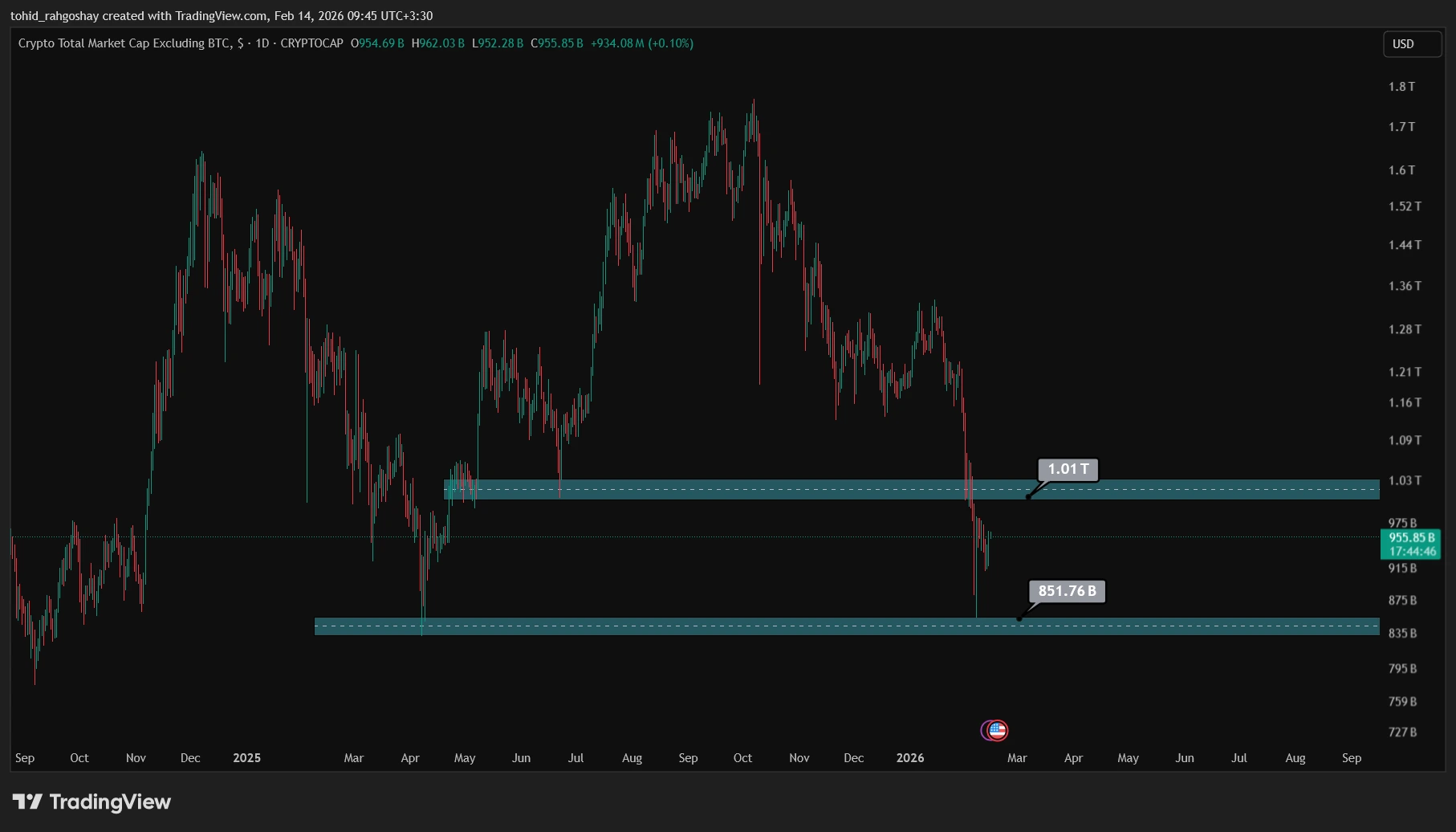The image size is (1456, 832).
Task: Open the USD currency selector
Action: tap(1411, 44)
